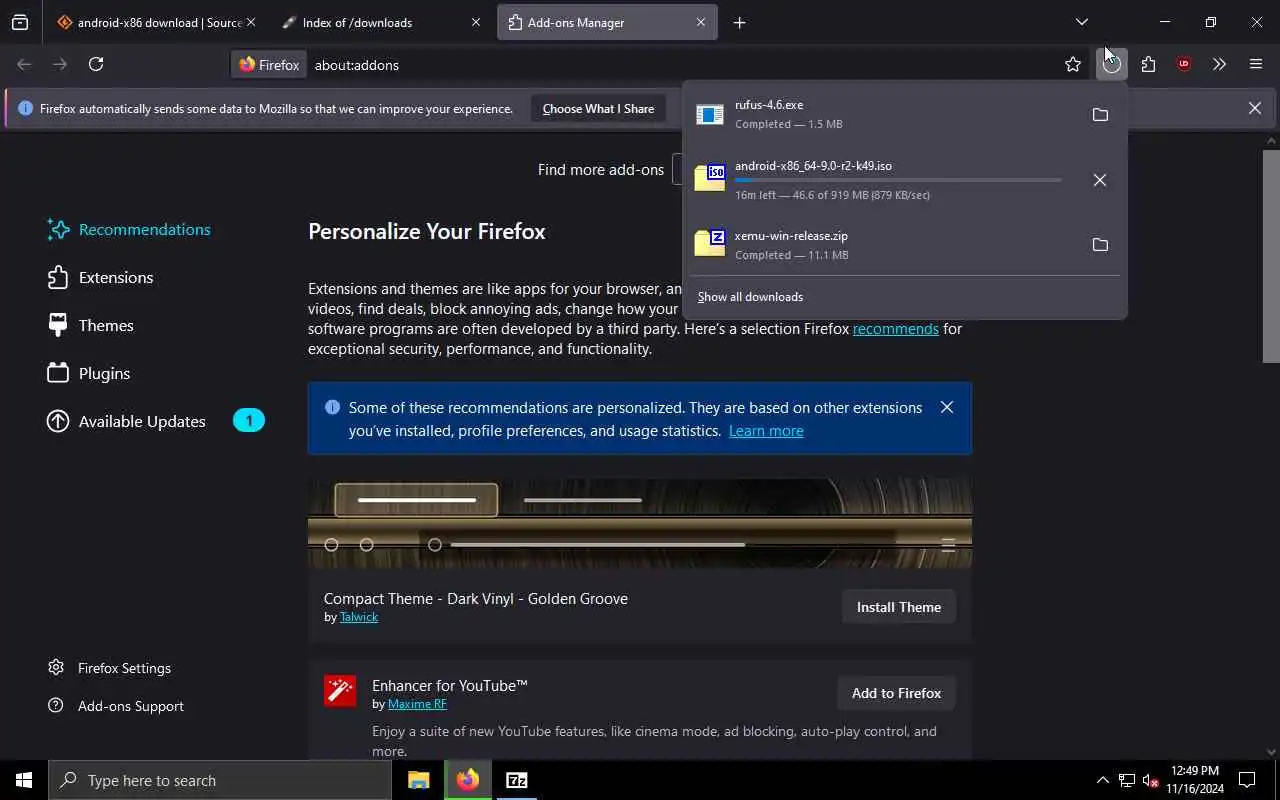Open theme author Talwick link
The width and height of the screenshot is (1280, 800).
[359, 617]
